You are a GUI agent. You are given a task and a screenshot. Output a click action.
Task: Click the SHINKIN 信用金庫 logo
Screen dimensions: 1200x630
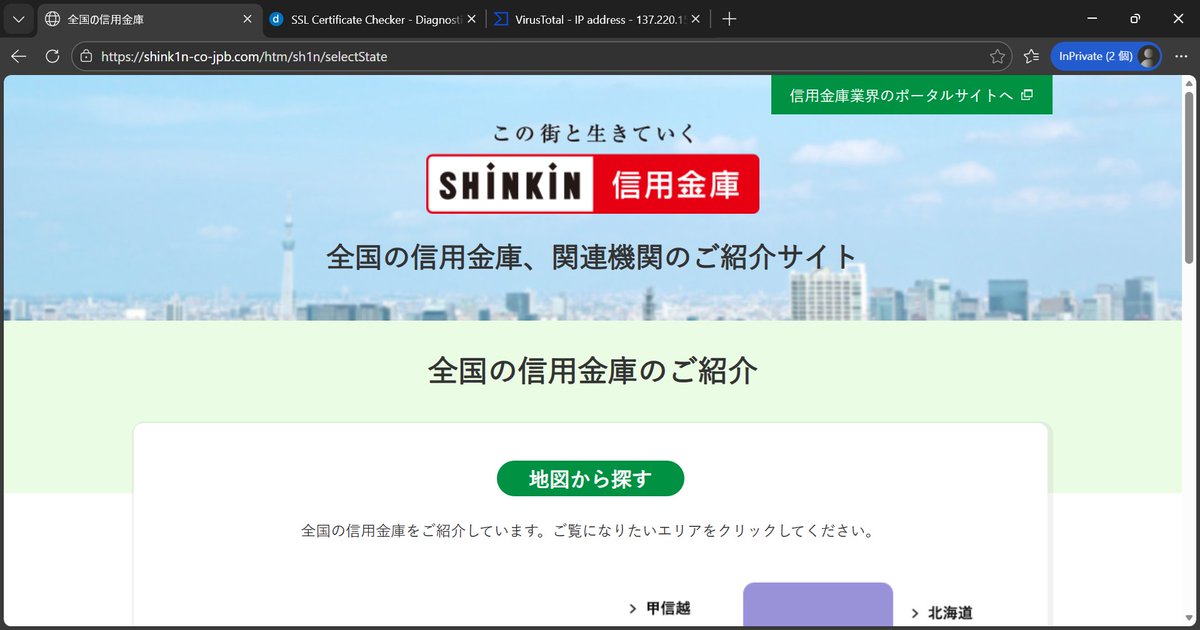[x=592, y=183]
